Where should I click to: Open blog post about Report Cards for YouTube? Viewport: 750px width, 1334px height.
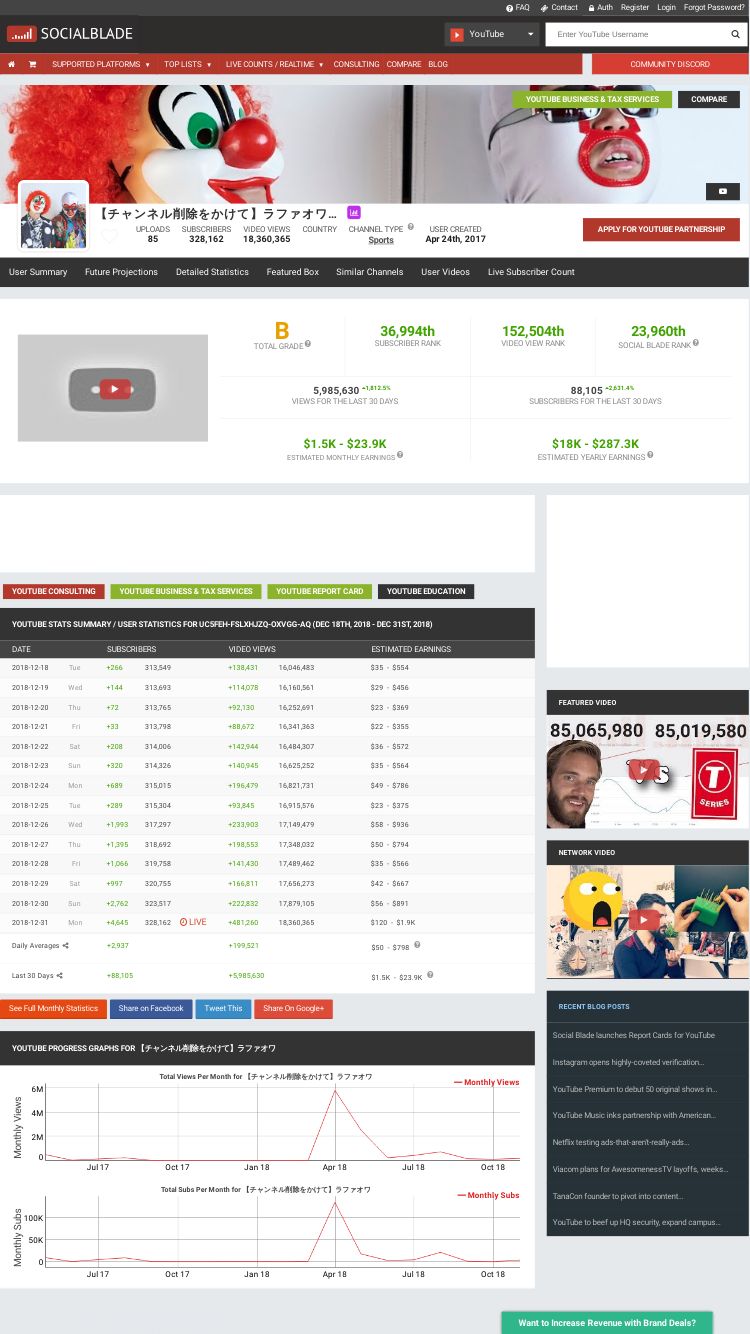633,1035
